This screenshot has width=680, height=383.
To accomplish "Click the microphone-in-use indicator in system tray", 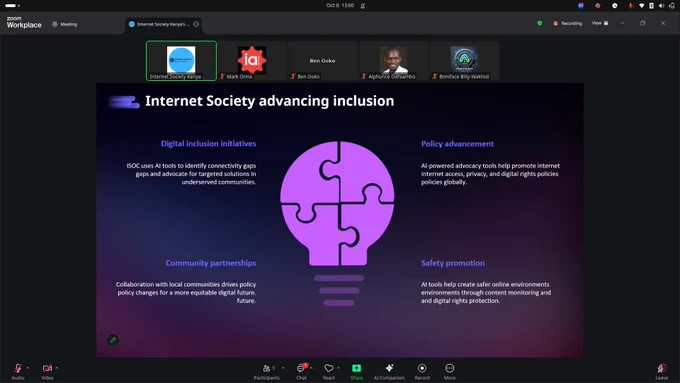I will coord(630,6).
